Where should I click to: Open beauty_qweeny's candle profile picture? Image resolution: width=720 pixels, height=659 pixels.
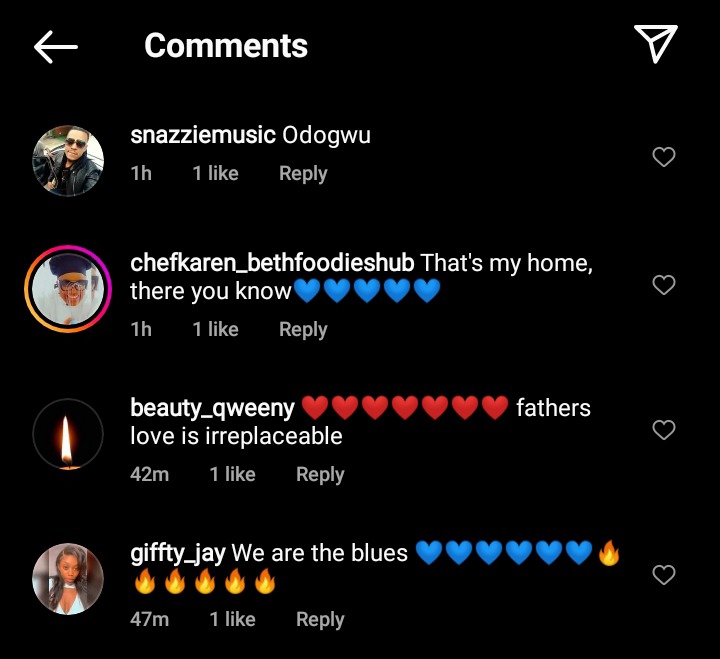pyautogui.click(x=68, y=434)
